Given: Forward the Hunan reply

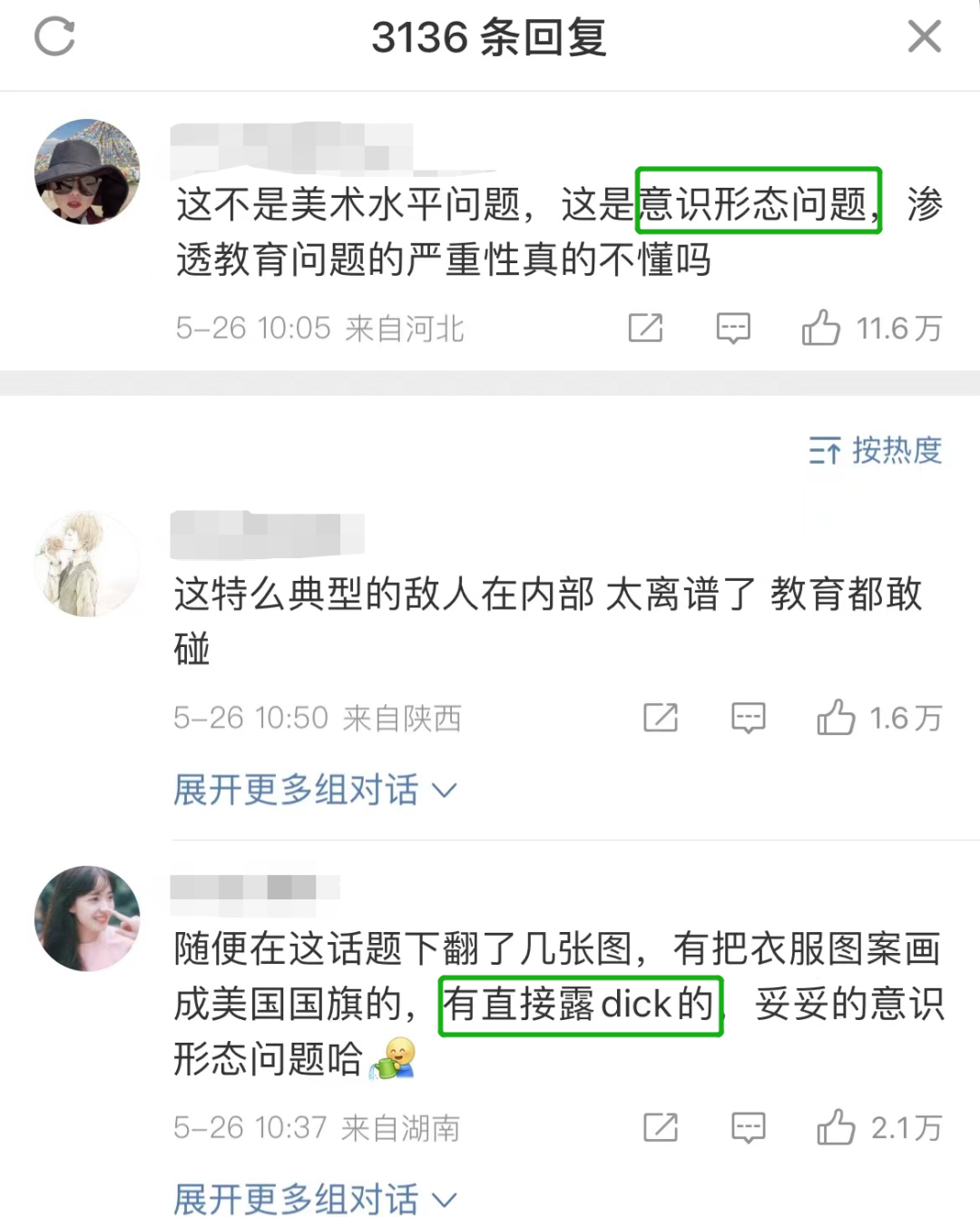Looking at the screenshot, I should [661, 1127].
